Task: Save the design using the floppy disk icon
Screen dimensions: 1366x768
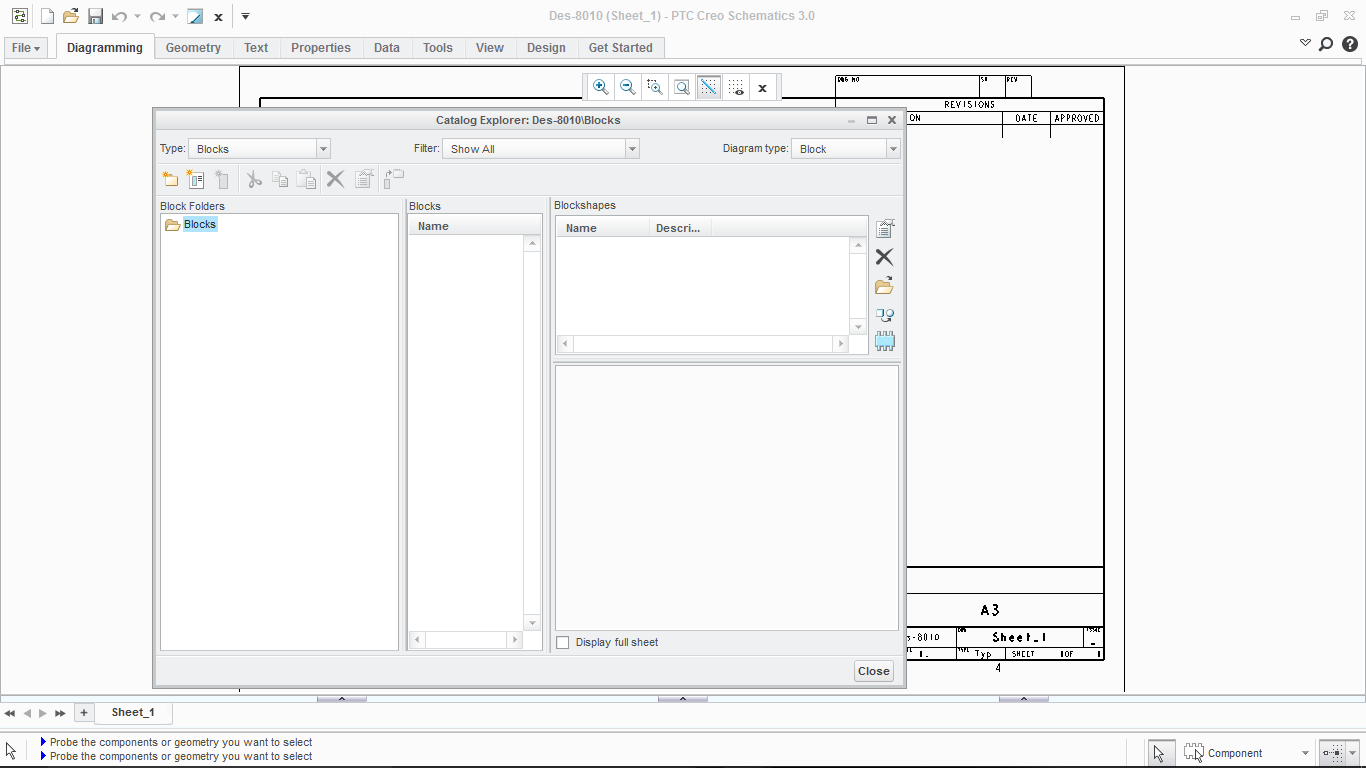Action: coord(95,16)
